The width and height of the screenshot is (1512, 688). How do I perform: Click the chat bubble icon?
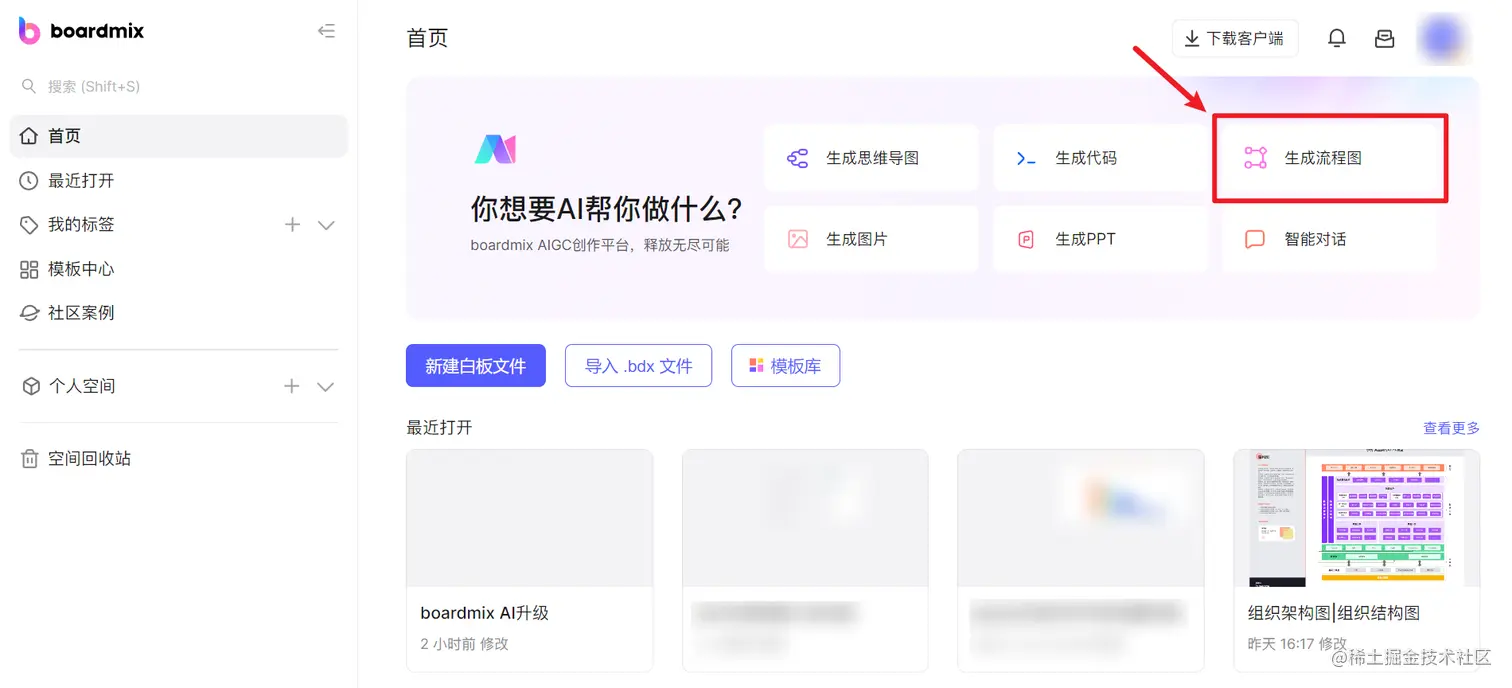click(x=1255, y=240)
